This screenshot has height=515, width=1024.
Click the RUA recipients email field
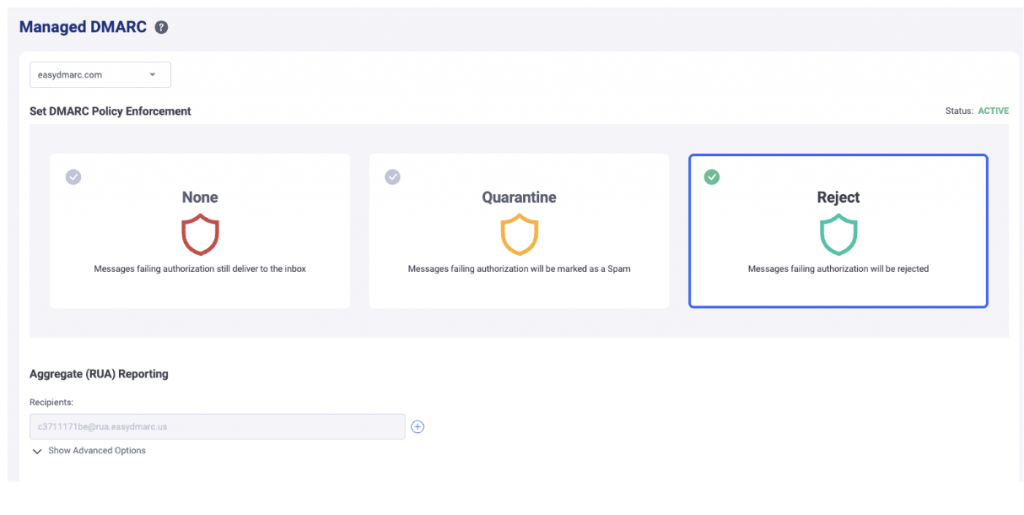coord(217,427)
